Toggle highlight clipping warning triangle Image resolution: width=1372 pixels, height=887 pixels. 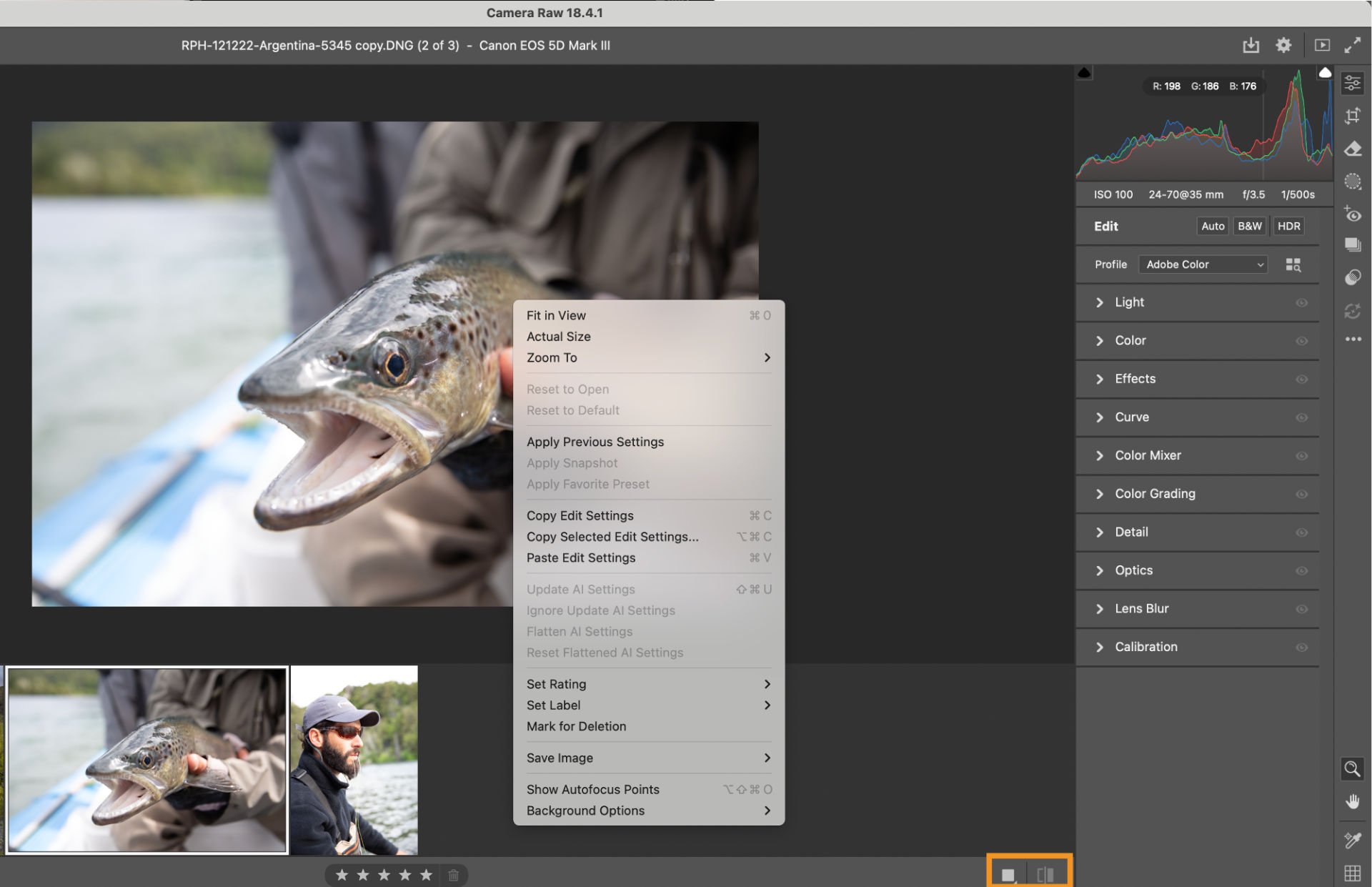(1325, 73)
